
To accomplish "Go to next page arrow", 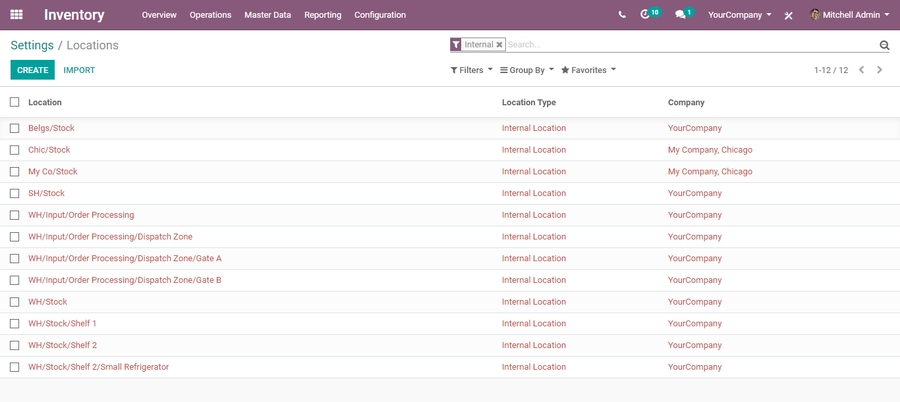I will click(880, 70).
